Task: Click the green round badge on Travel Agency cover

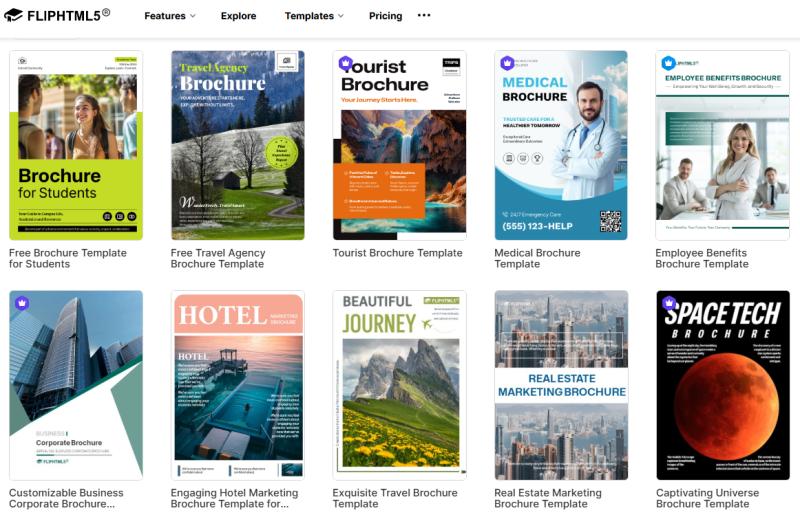Action: (281, 153)
